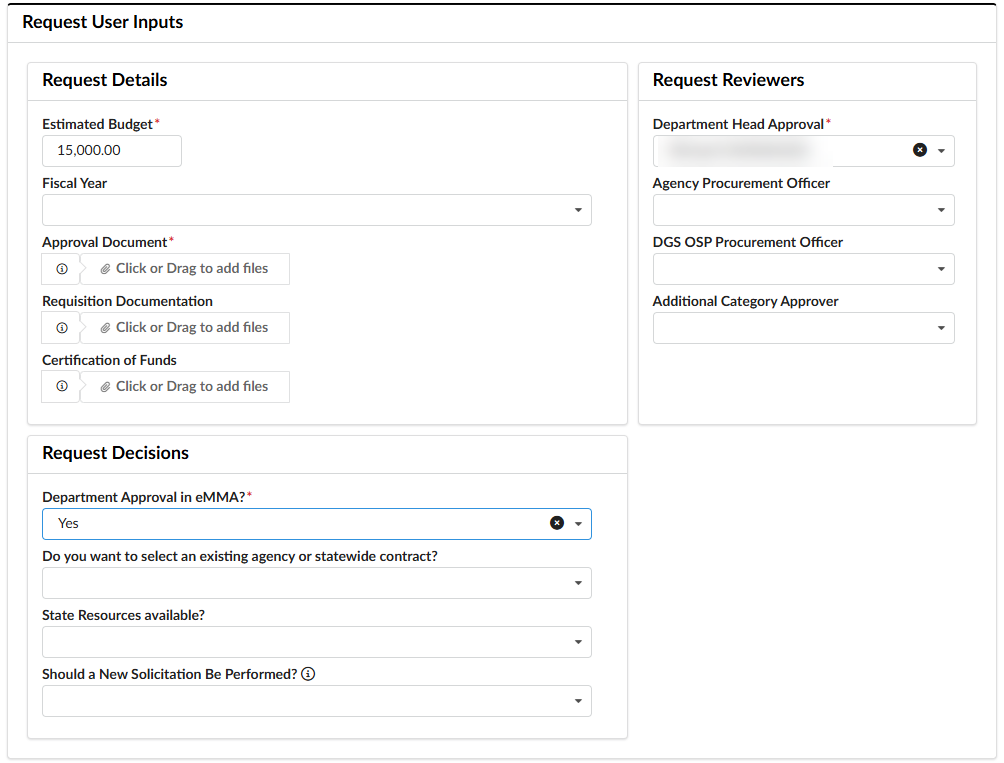Clear the Department Head Approval selection
The image size is (1004, 763).
click(919, 150)
